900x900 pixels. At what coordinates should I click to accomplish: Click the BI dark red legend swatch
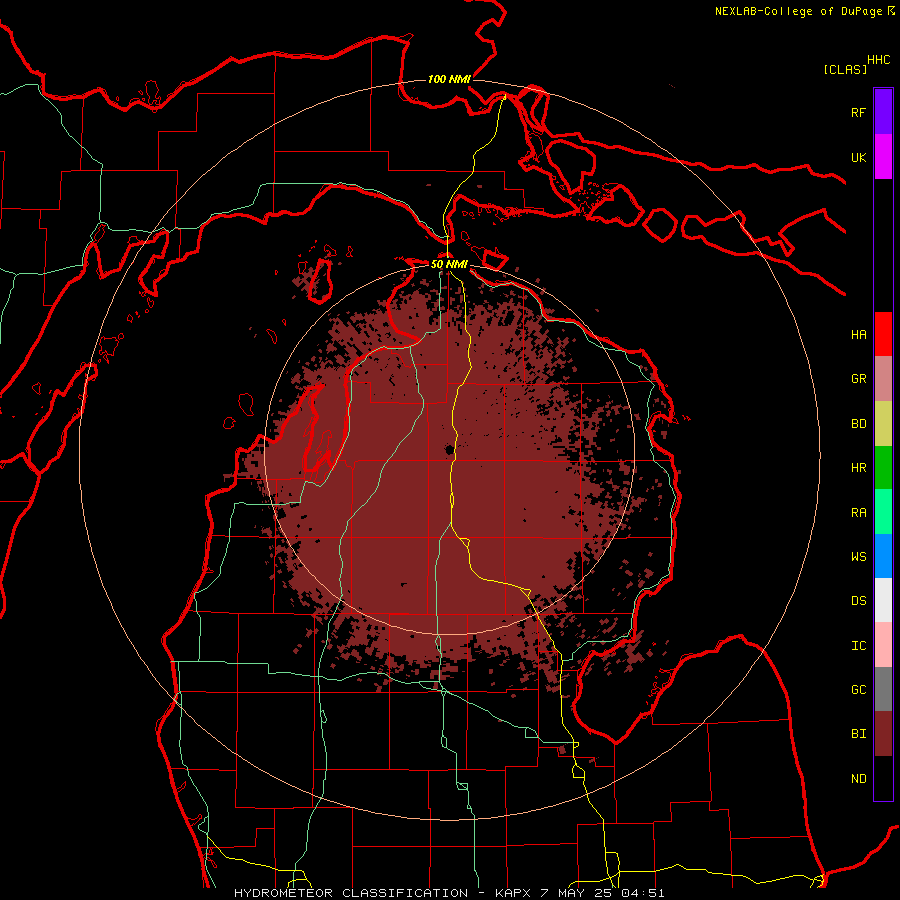click(x=883, y=734)
